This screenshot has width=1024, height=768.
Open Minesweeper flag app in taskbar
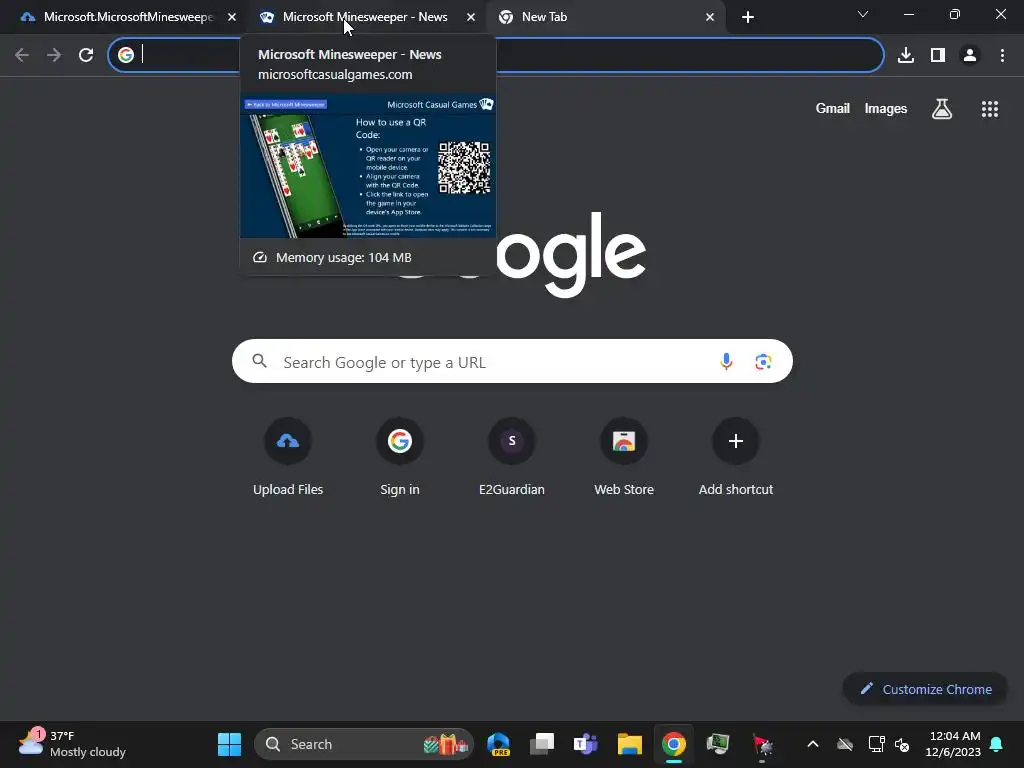pyautogui.click(x=762, y=744)
